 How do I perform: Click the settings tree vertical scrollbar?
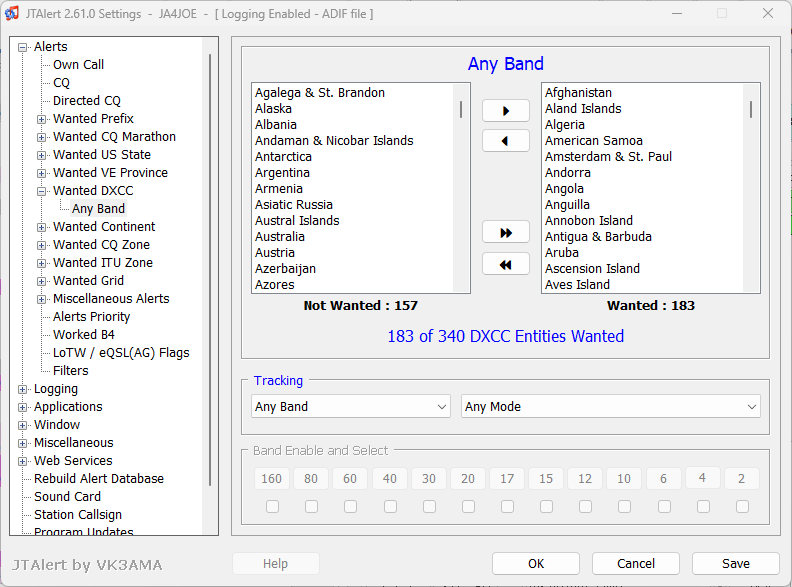tap(210, 270)
